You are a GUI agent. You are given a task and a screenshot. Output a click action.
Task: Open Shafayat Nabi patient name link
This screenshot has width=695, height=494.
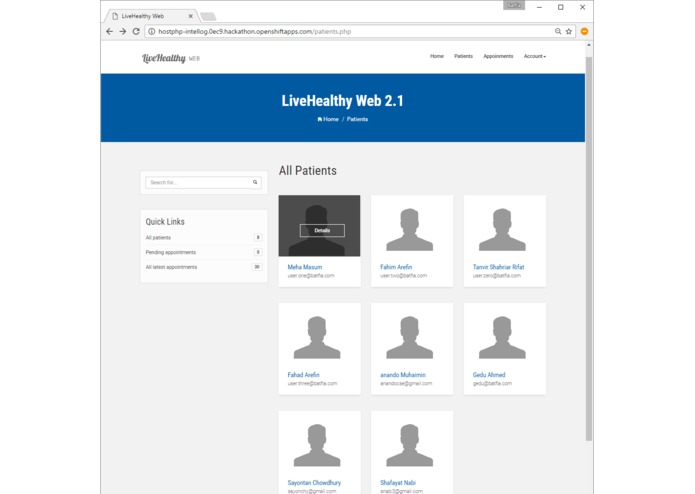click(x=398, y=482)
